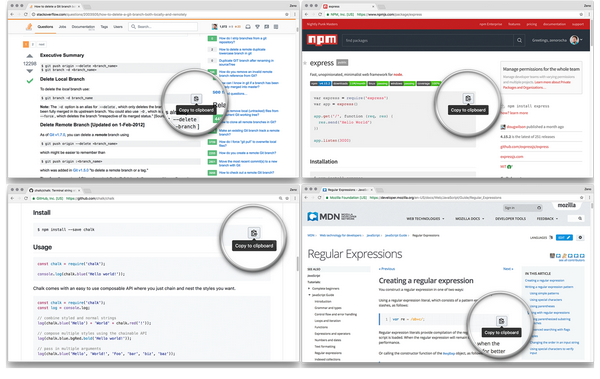Click the npm logo
This screenshot has width=600, height=379.
(322, 39)
